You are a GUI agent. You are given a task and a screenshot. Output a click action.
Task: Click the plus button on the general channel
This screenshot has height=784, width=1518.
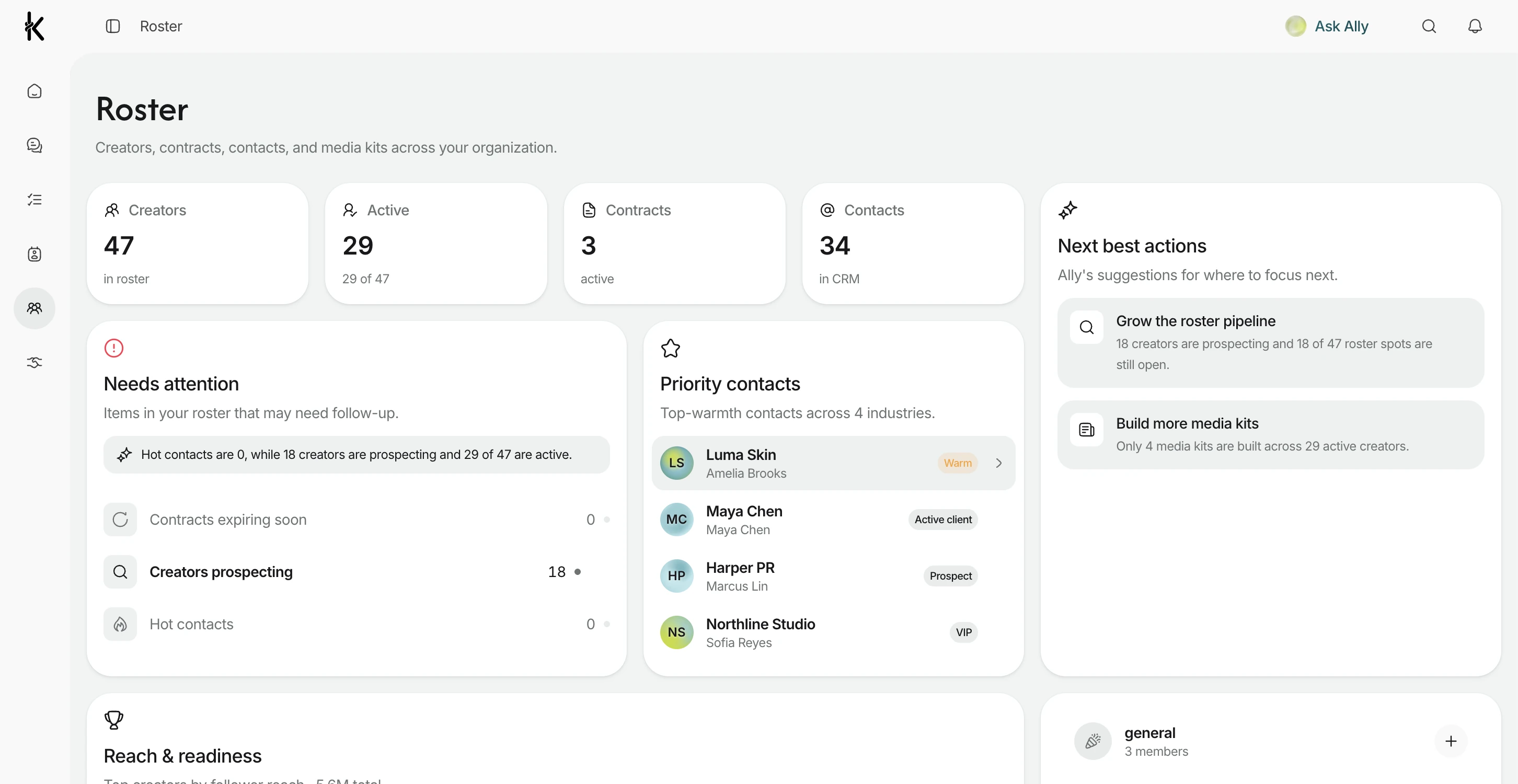(x=1451, y=742)
